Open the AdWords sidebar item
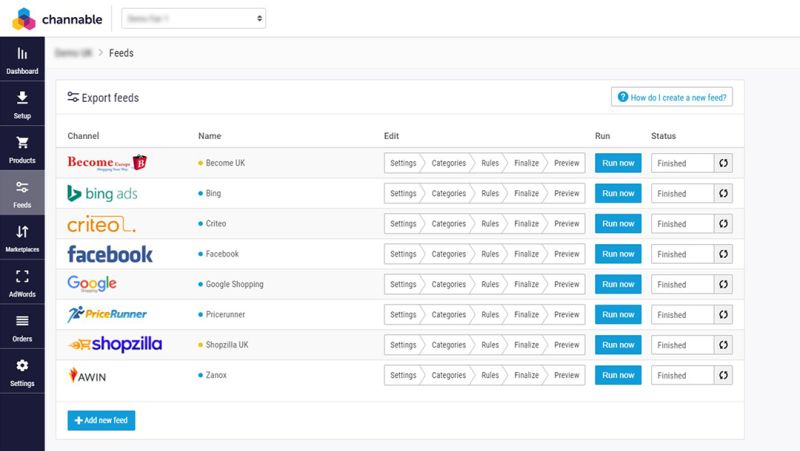 22,282
